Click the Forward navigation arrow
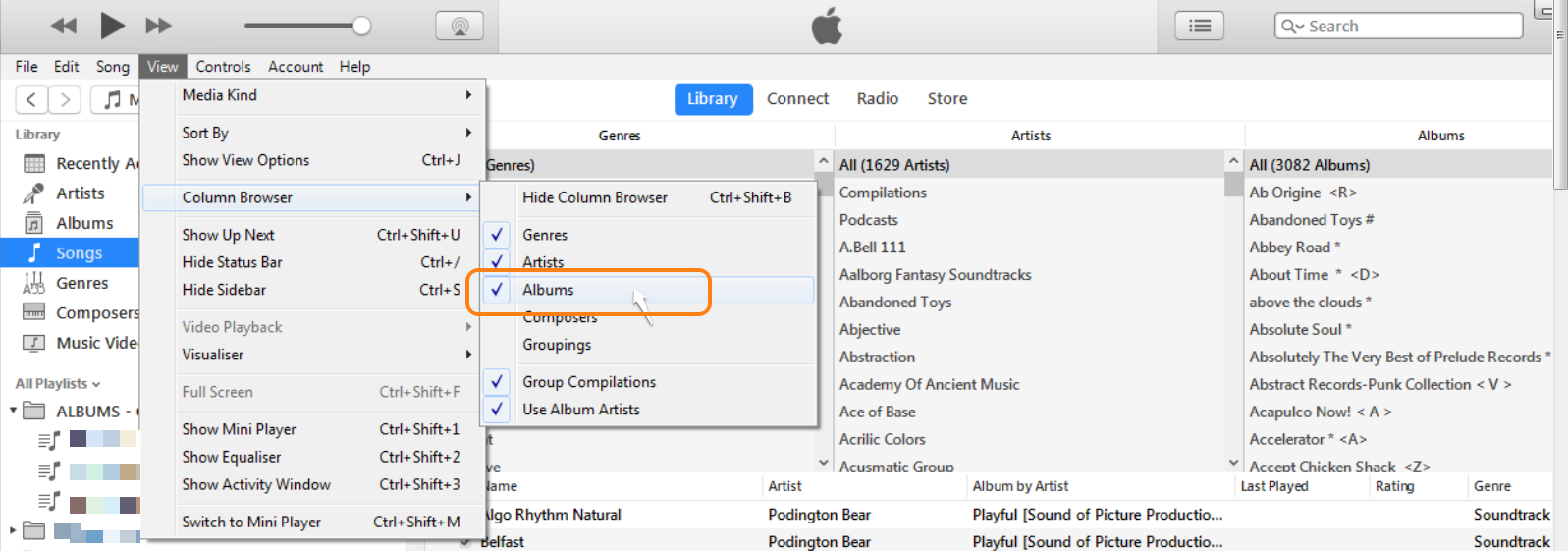The width and height of the screenshot is (1568, 551). (x=65, y=99)
